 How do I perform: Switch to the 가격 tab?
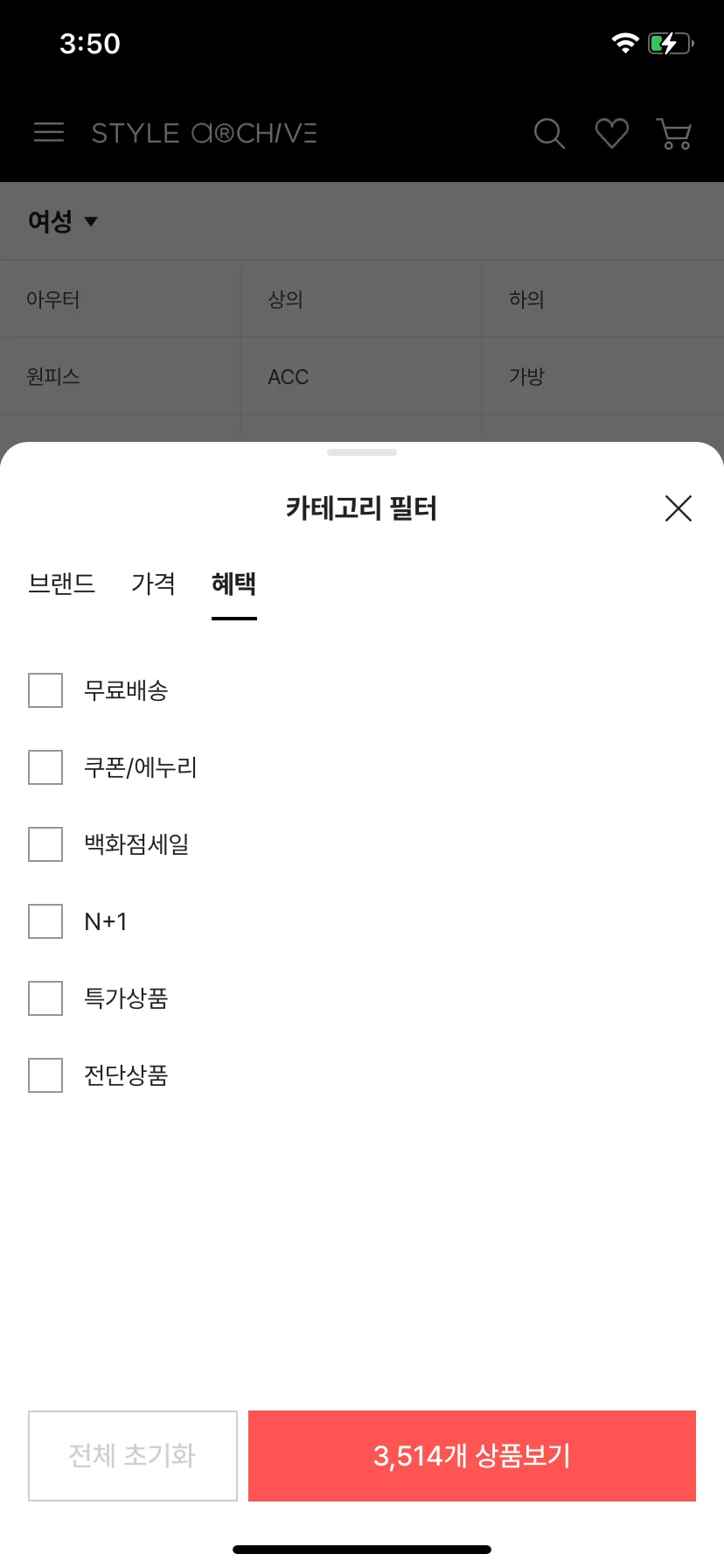tap(153, 584)
